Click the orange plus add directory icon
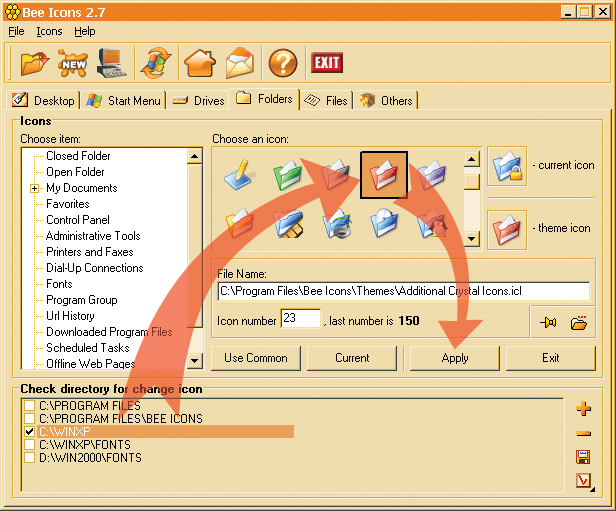This screenshot has width=616, height=511. [x=583, y=408]
